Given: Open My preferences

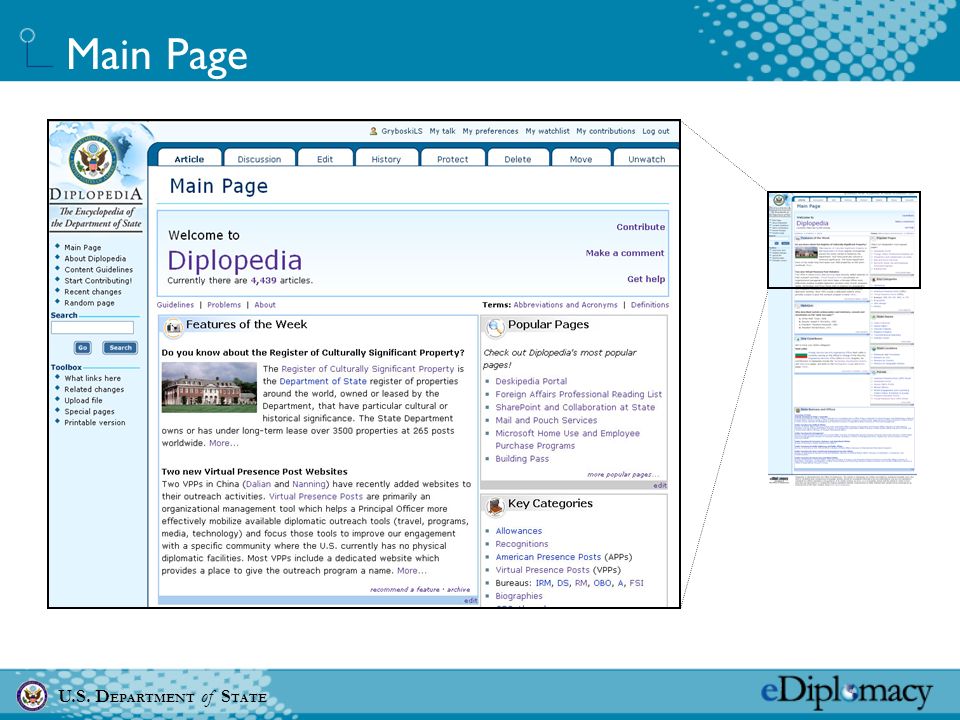Looking at the screenshot, I should (490, 131).
